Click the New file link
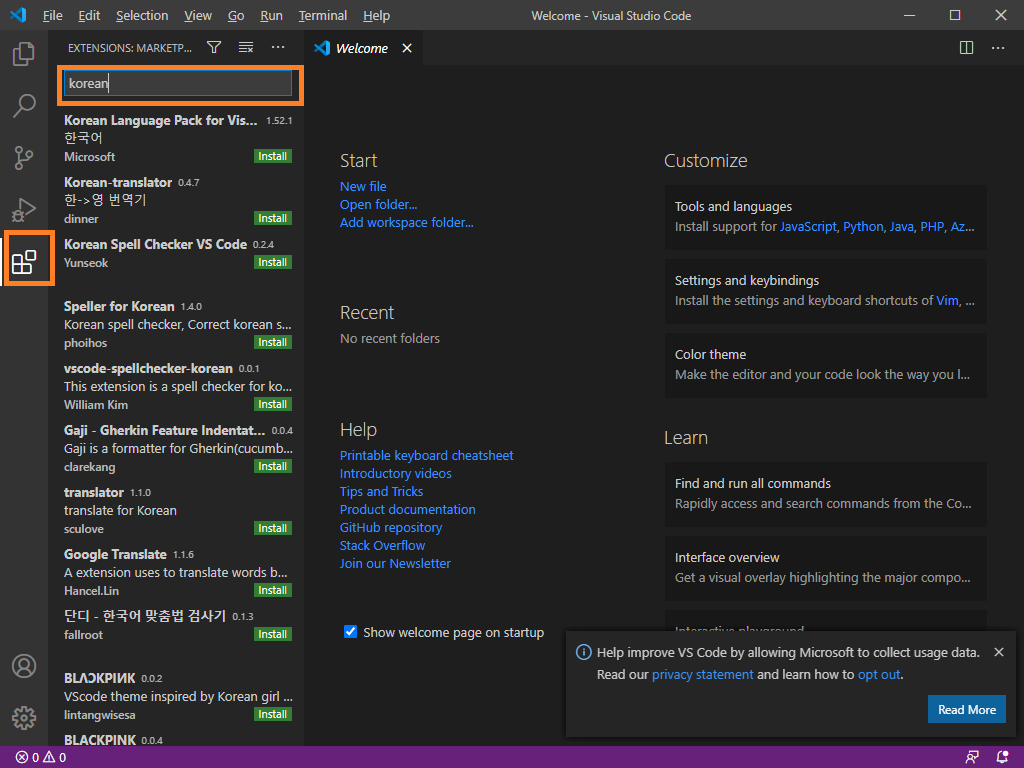 click(363, 186)
